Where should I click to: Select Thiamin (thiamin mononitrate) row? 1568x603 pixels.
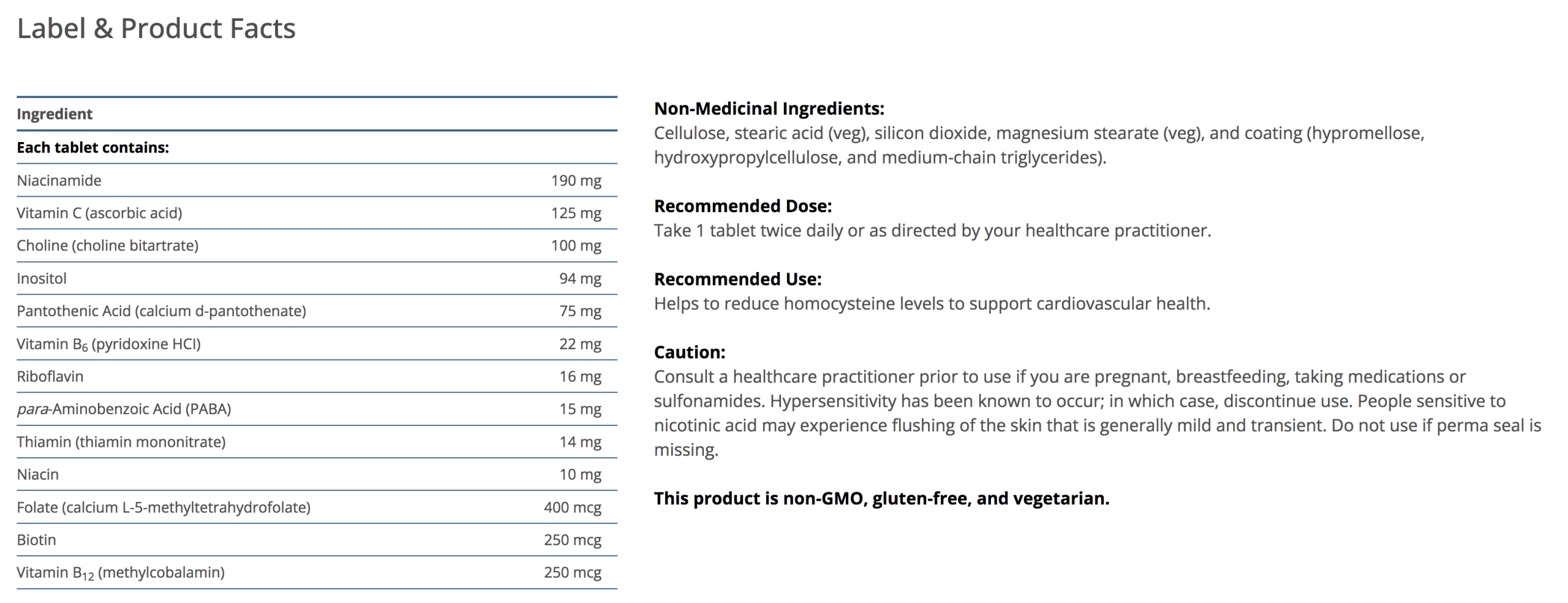coord(121,442)
